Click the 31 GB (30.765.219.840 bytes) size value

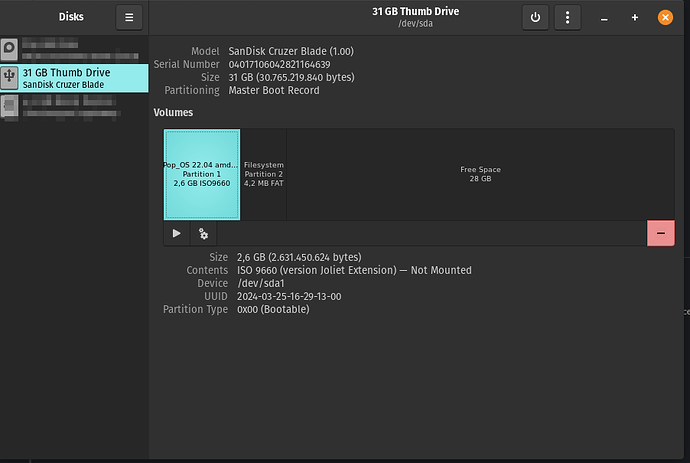coord(291,77)
